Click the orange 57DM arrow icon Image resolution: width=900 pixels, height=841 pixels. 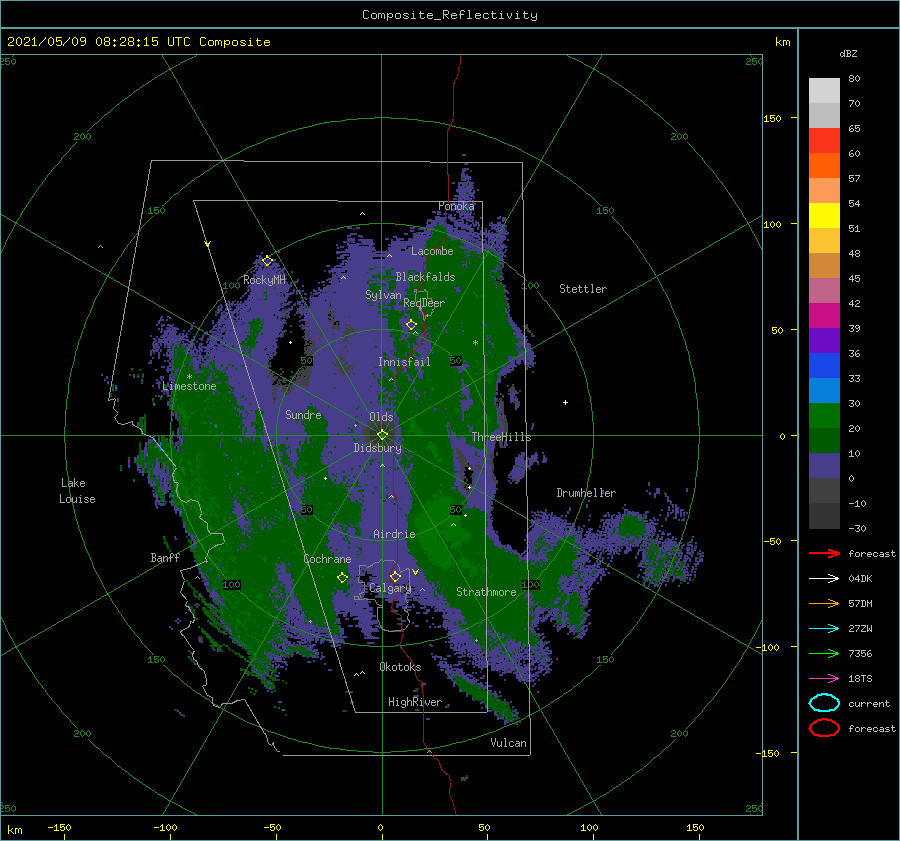(824, 603)
